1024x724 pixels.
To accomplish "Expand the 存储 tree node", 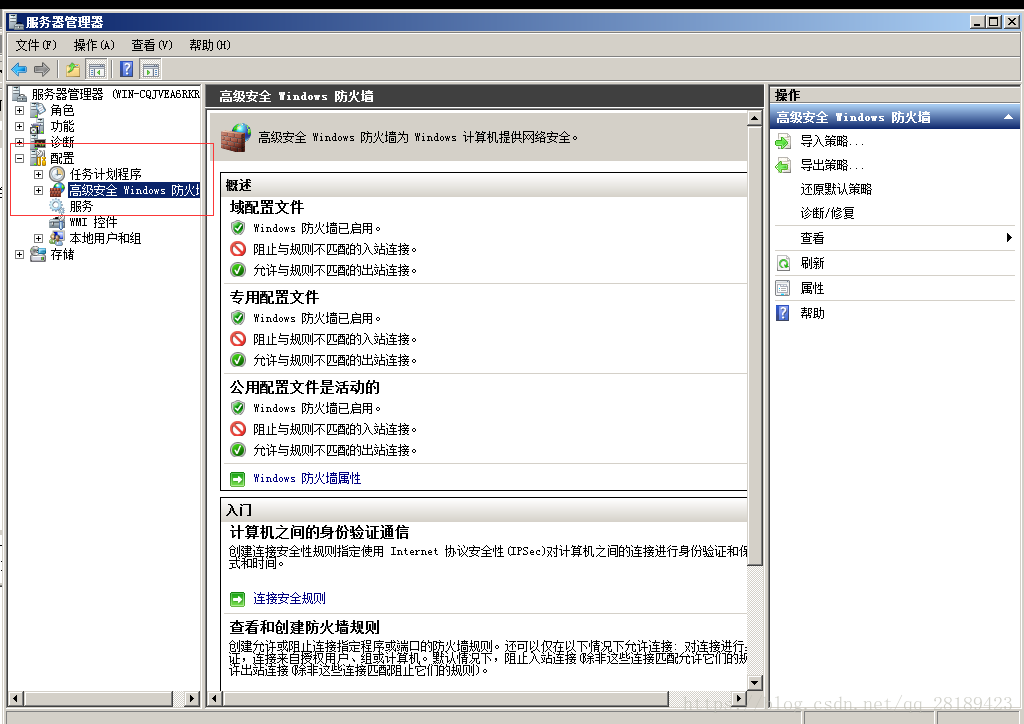I will (x=20, y=255).
